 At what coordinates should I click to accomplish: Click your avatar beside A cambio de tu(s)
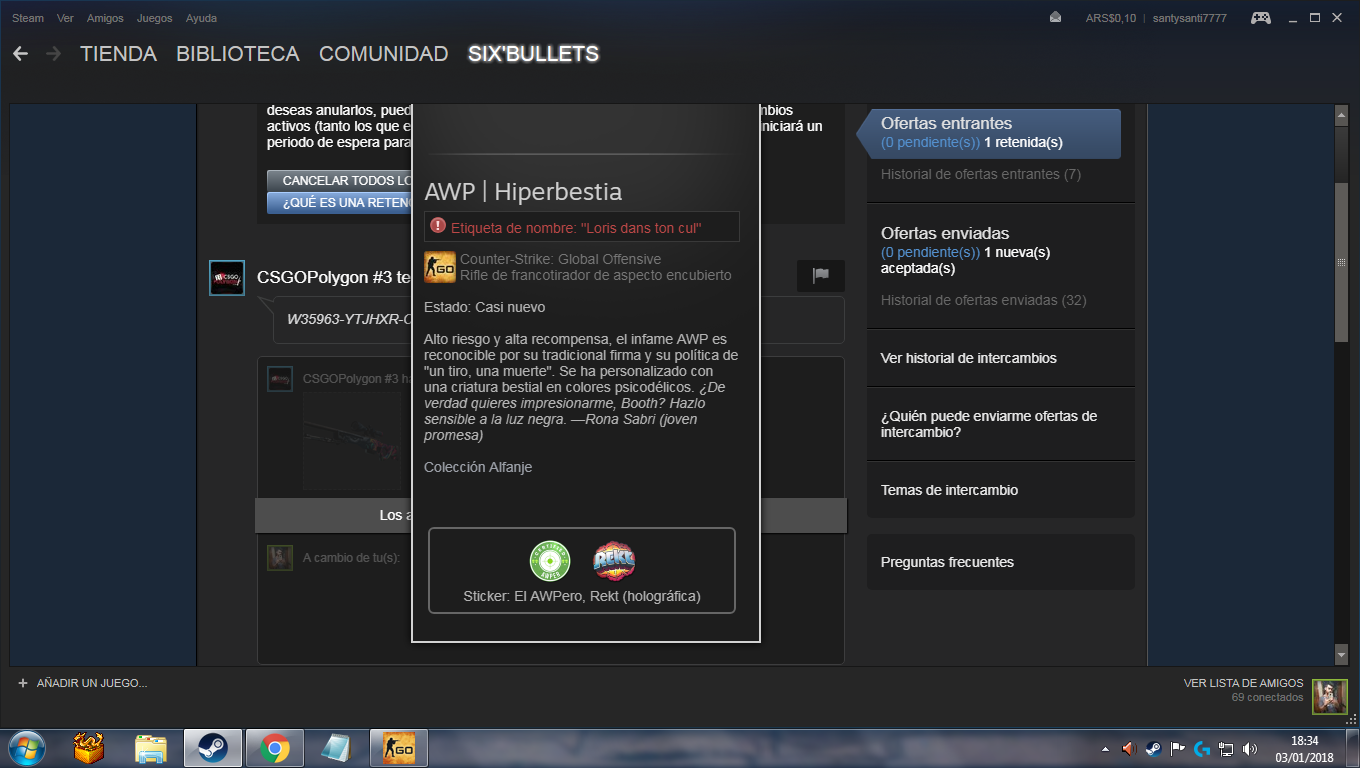(280, 558)
